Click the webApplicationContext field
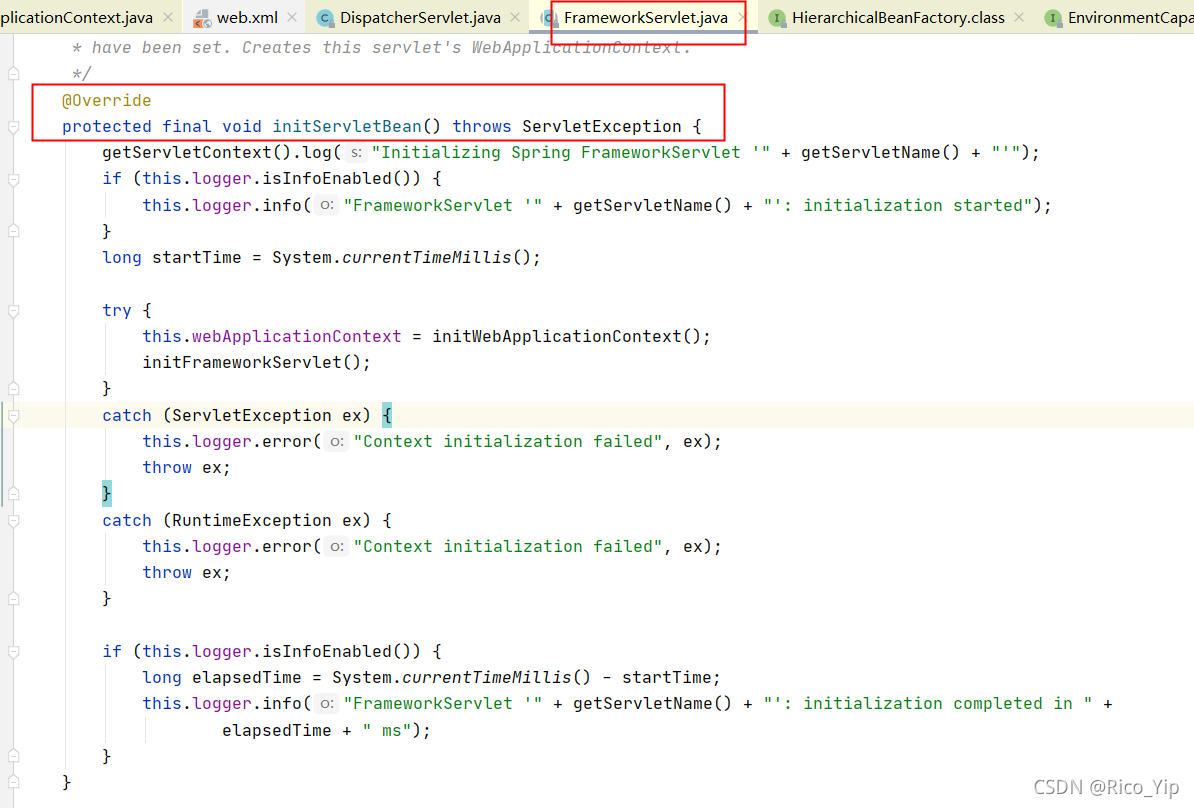This screenshot has height=808, width=1194. click(296, 337)
